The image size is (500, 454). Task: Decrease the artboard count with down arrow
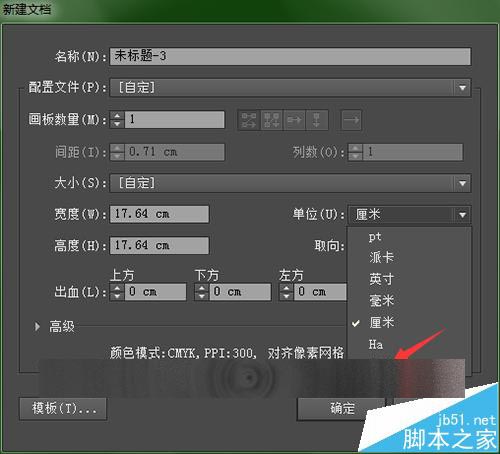click(x=117, y=124)
